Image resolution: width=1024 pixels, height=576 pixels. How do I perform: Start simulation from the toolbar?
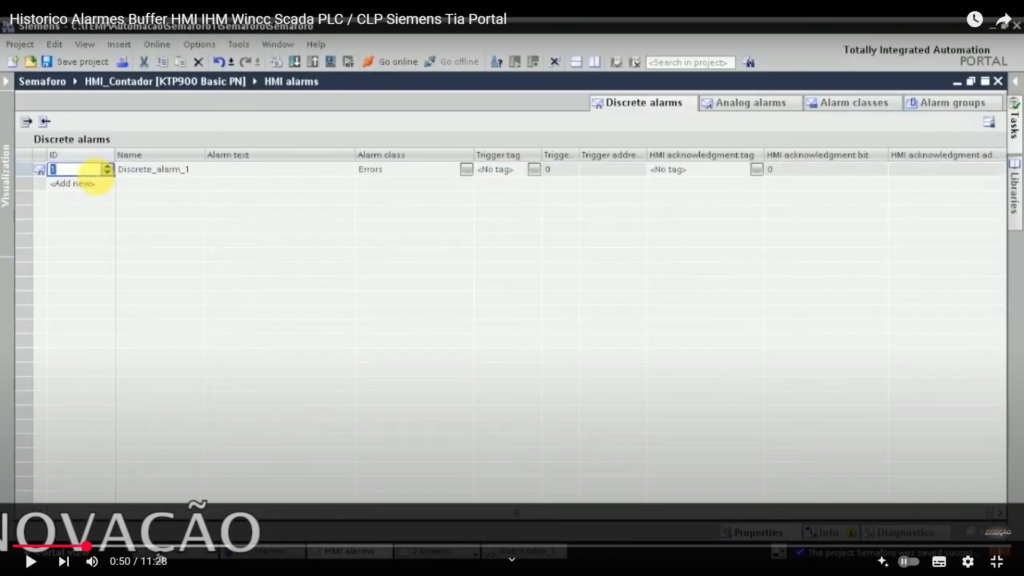tap(330, 62)
